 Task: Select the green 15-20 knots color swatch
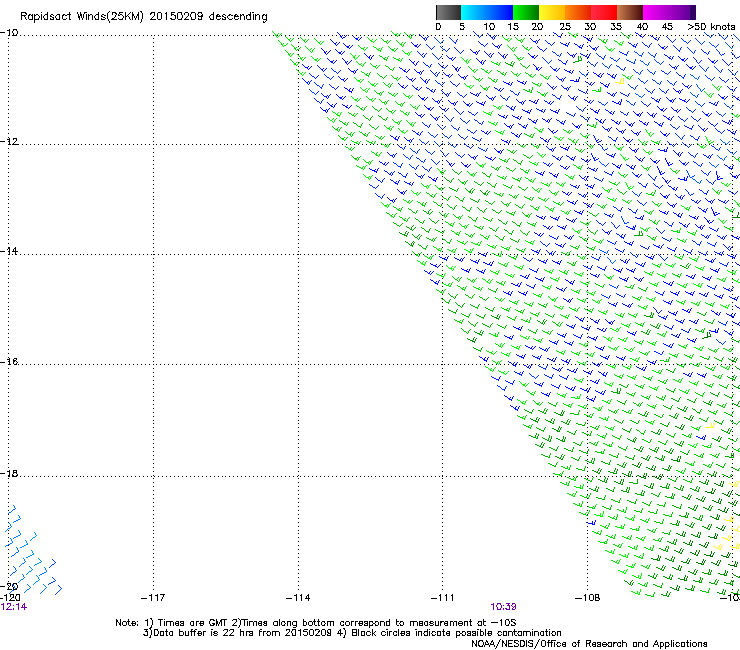pos(526,12)
